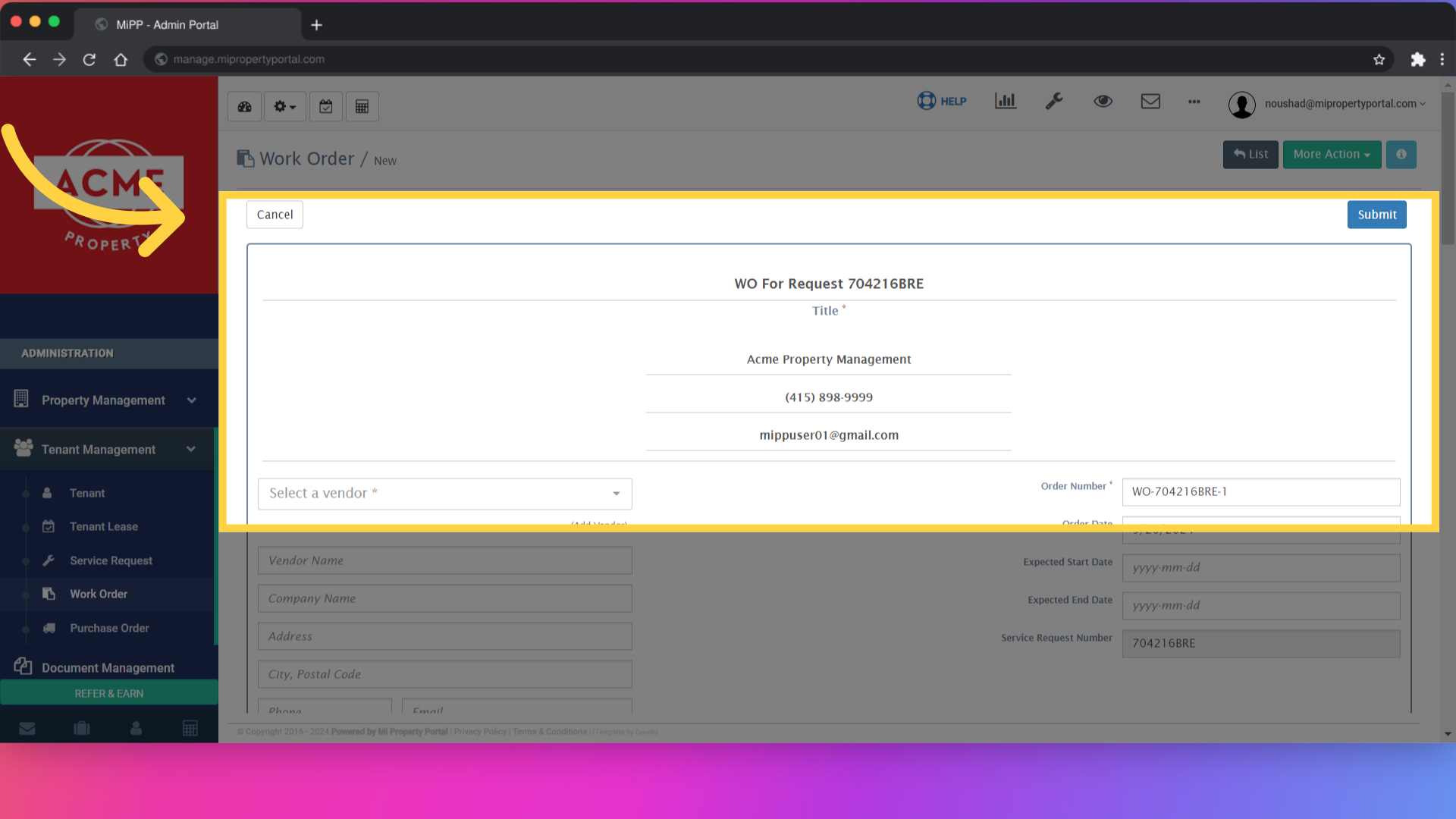Open the dashboard speedometer icon
This screenshot has width=1456, height=819.
244,106
